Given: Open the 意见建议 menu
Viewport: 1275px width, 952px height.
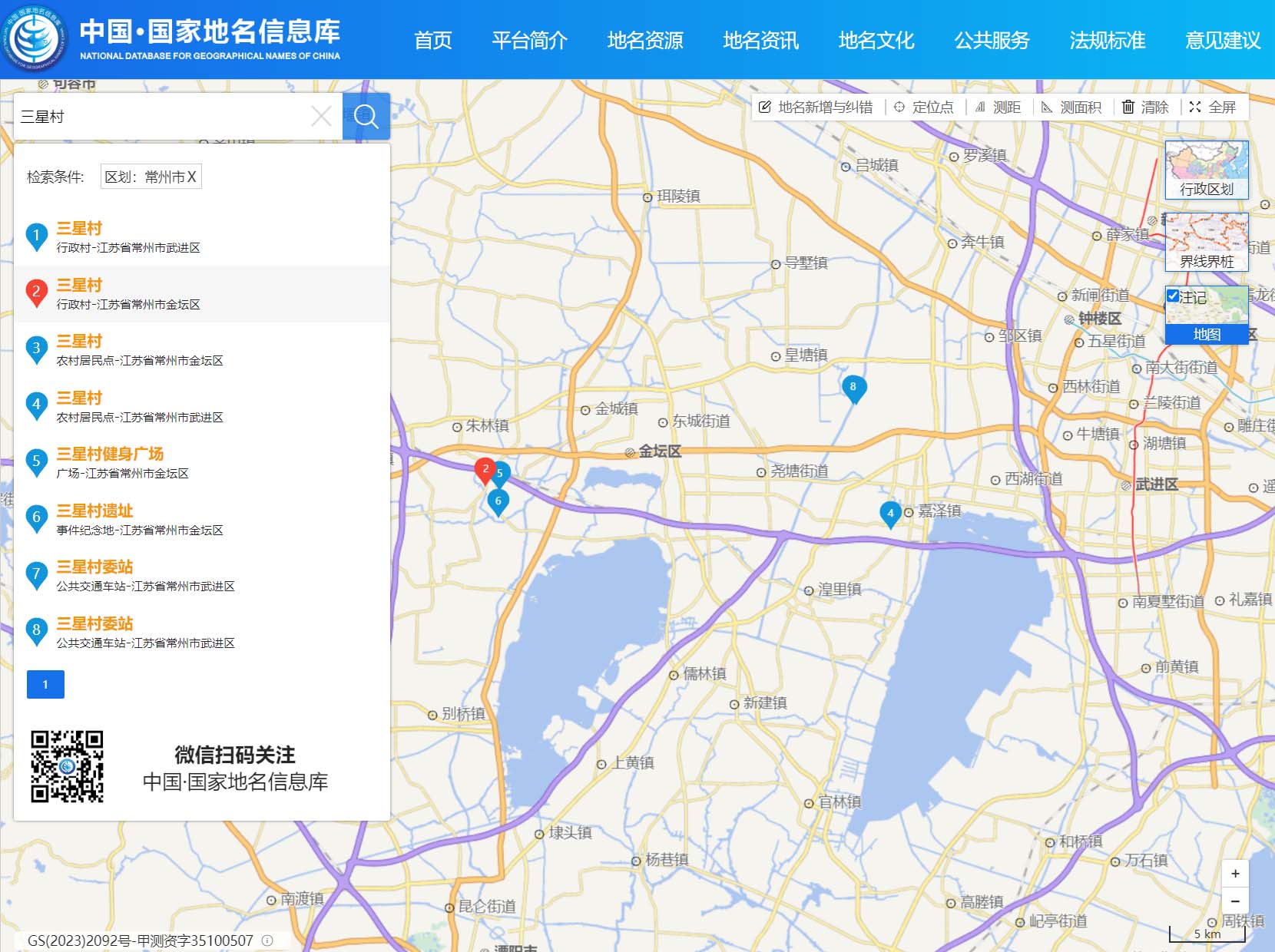Looking at the screenshot, I should tap(1223, 40).
